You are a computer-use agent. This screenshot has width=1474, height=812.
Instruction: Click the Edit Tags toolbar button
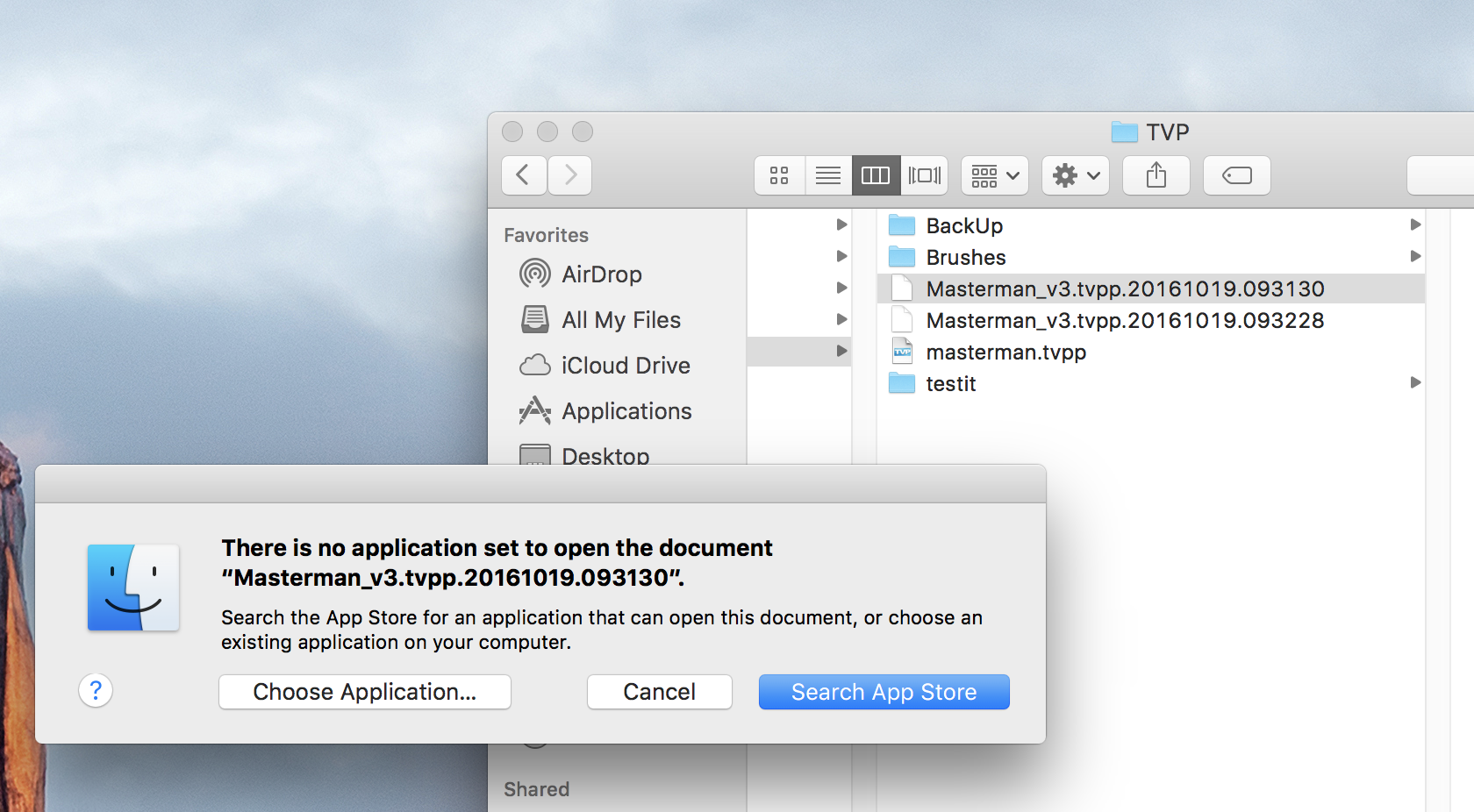(x=1237, y=175)
